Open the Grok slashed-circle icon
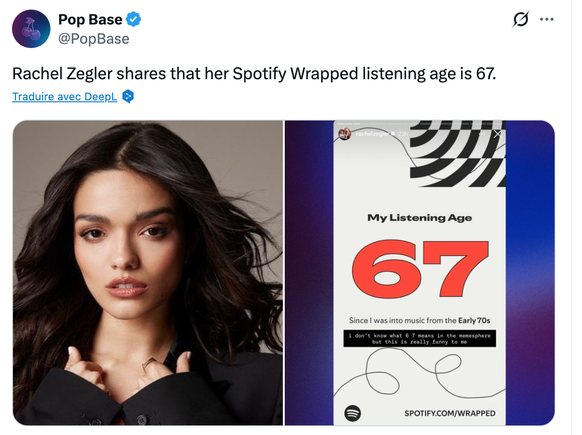This screenshot has width=582, height=435. 520,19
